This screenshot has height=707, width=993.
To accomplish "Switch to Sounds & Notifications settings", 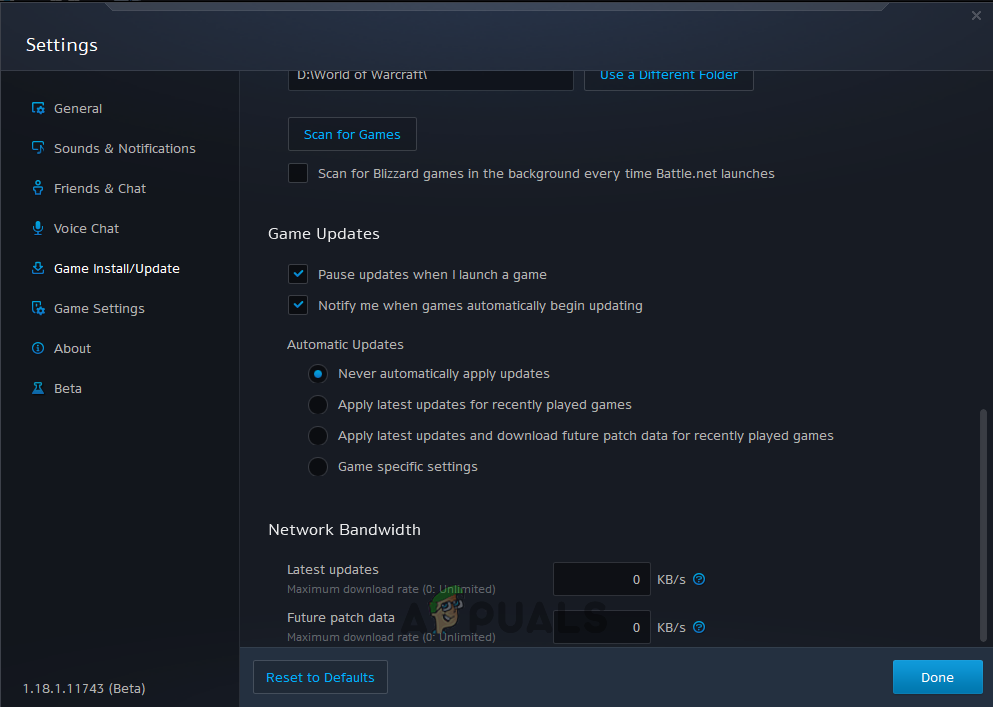I will coord(125,148).
